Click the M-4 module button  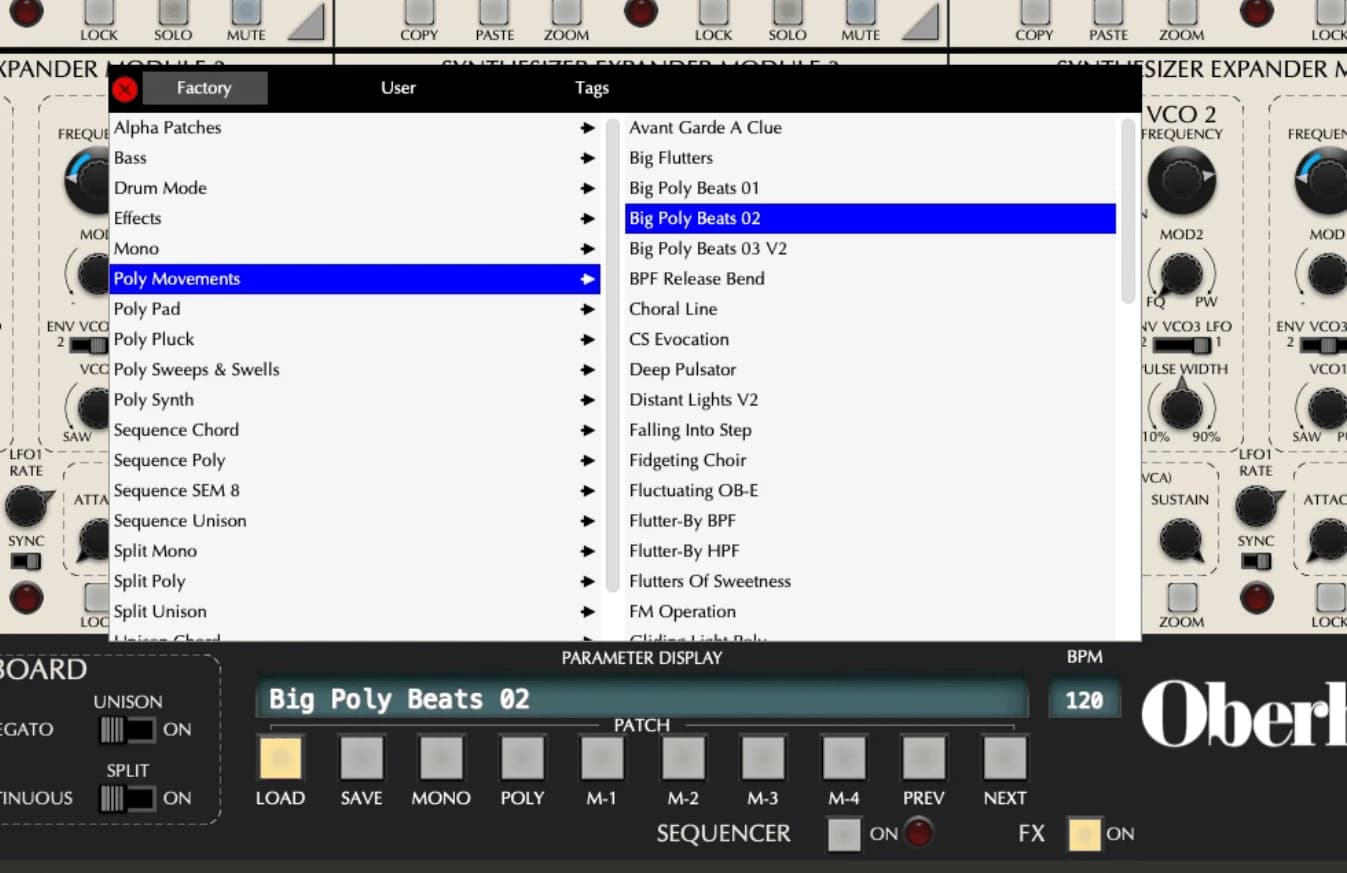point(844,758)
